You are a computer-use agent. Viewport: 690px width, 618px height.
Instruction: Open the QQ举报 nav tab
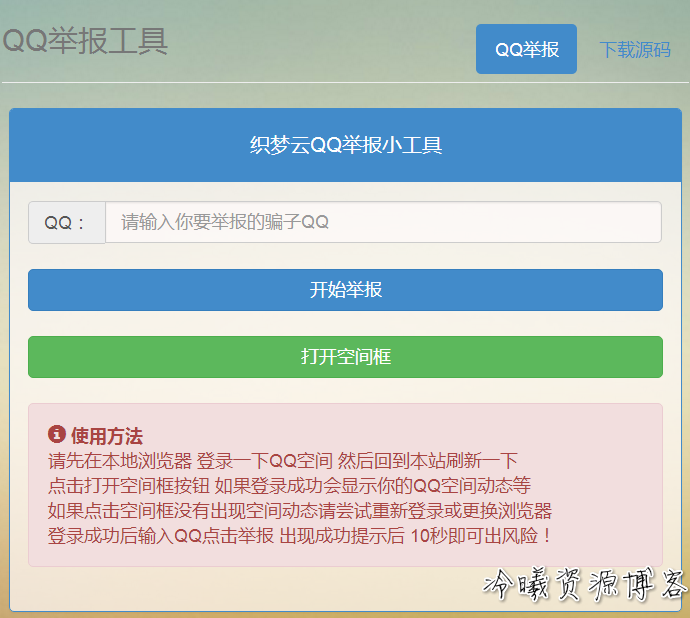point(526,49)
